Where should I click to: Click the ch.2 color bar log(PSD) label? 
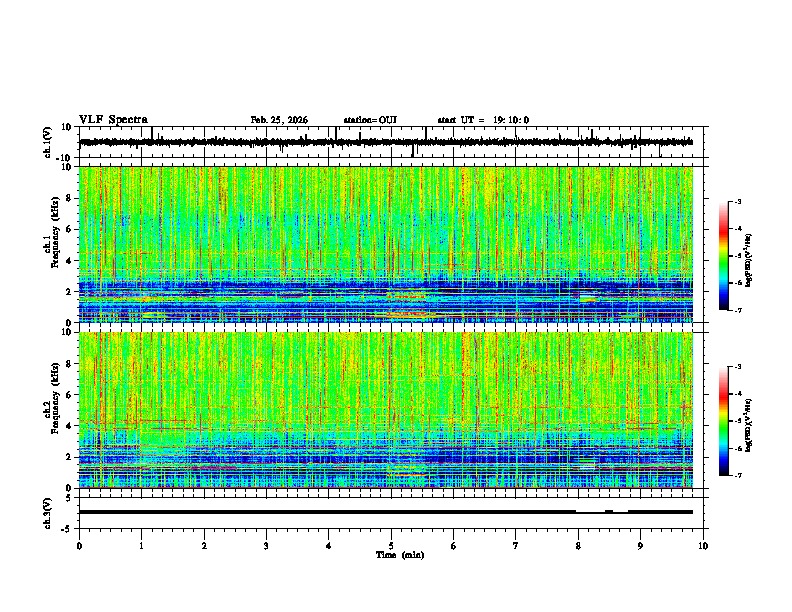tap(749, 426)
